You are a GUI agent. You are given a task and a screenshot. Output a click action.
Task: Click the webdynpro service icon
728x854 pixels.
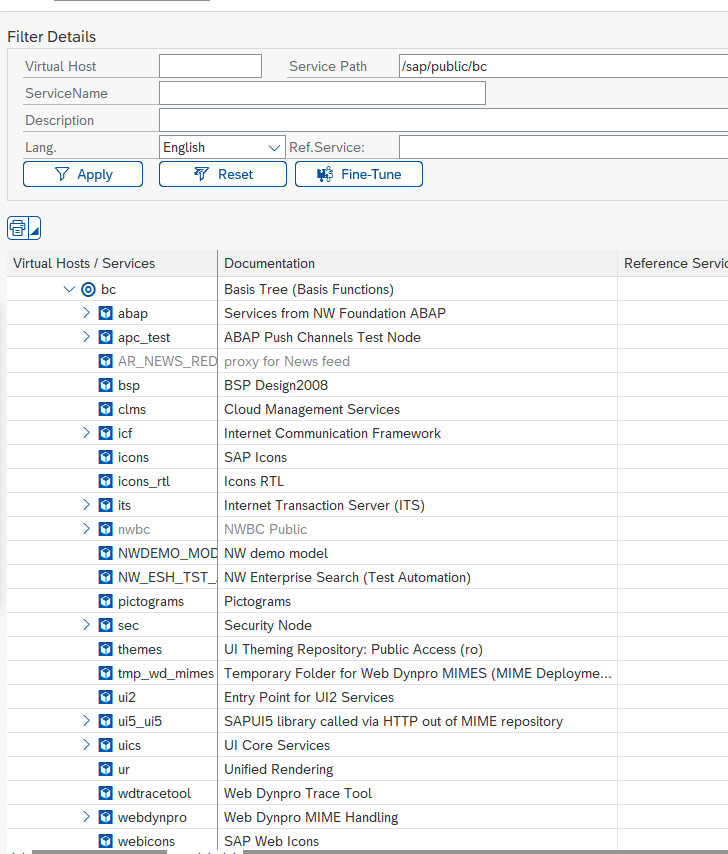(106, 816)
